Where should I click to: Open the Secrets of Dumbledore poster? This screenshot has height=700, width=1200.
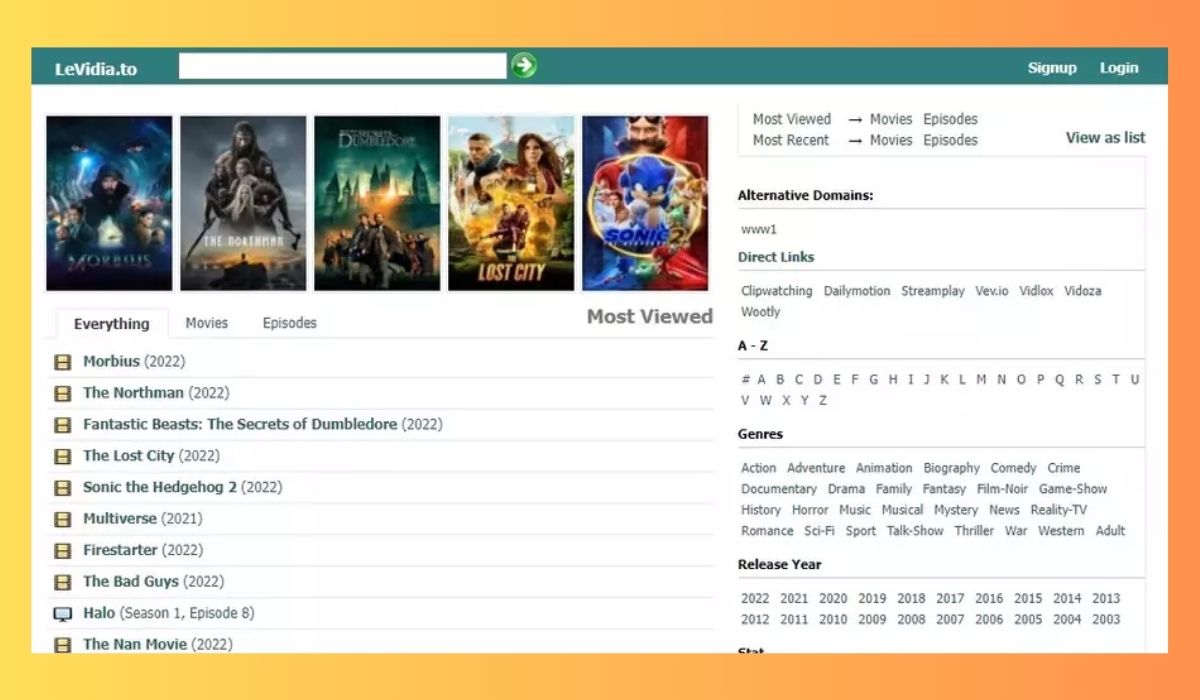(x=377, y=203)
